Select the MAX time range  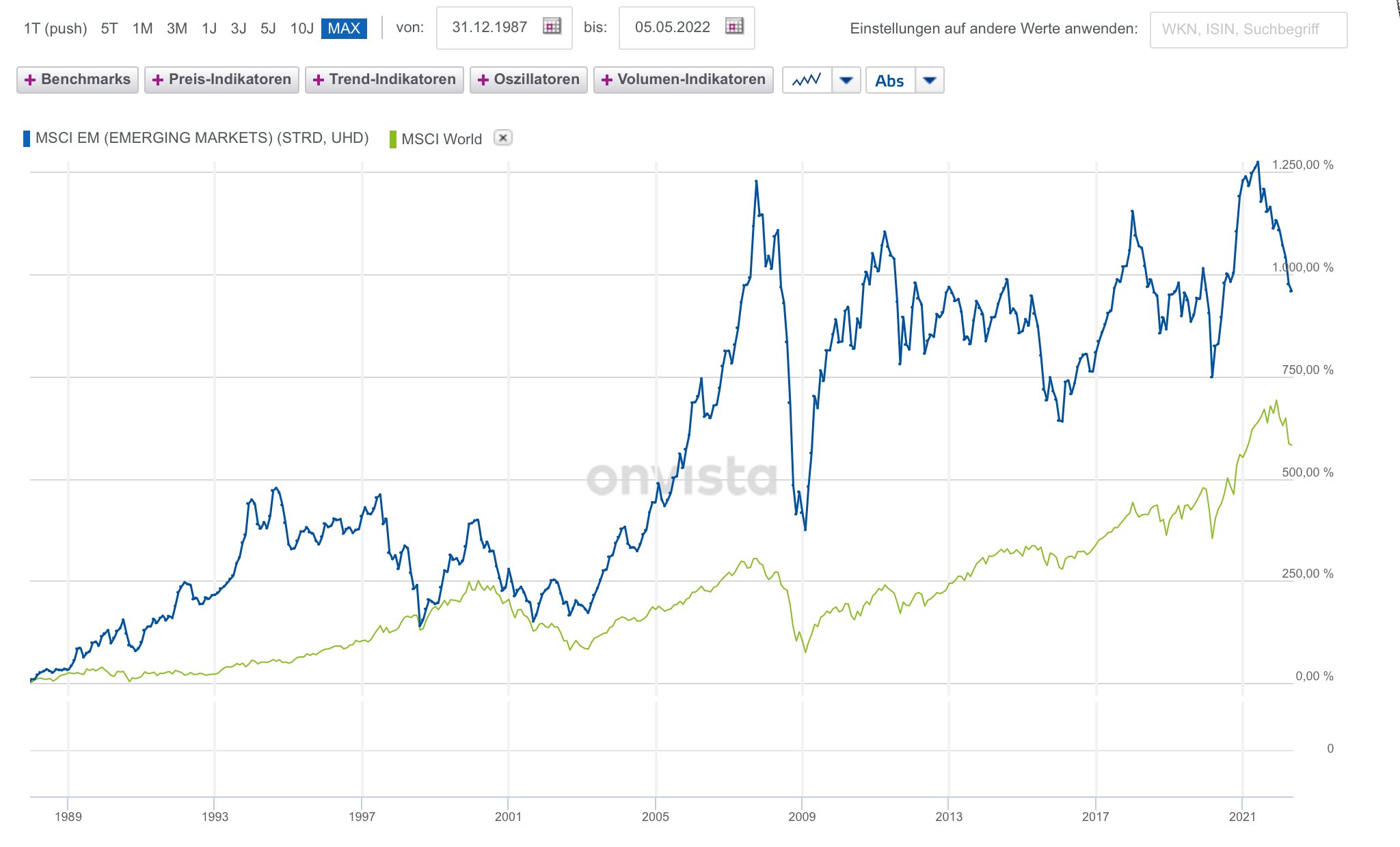(344, 28)
